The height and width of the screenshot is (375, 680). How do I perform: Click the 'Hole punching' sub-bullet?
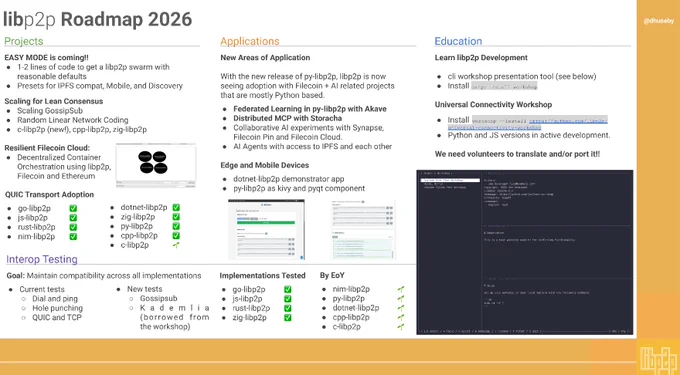coord(58,308)
